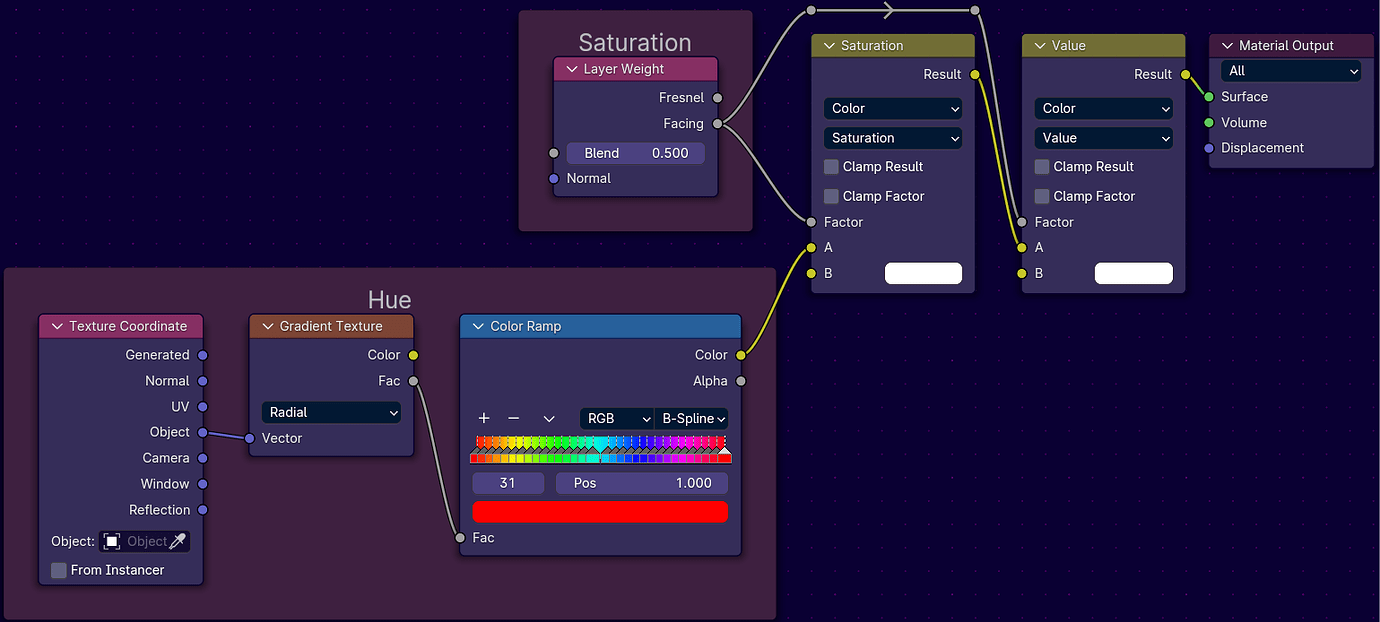Open the RGB color mode dropdown on Color Ramp

pyautogui.click(x=616, y=418)
